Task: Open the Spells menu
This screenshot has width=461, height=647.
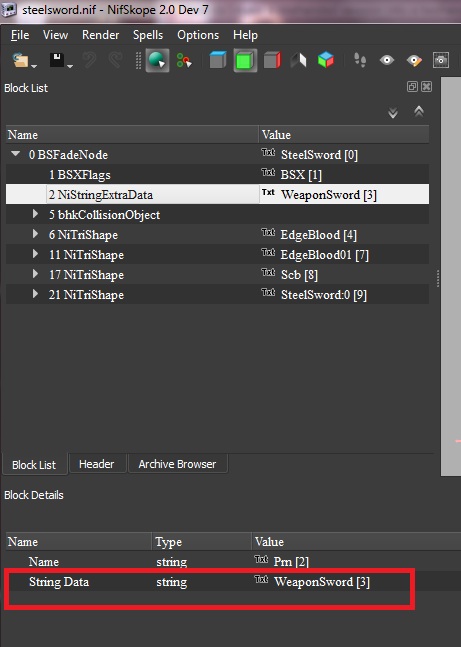Action: (148, 35)
